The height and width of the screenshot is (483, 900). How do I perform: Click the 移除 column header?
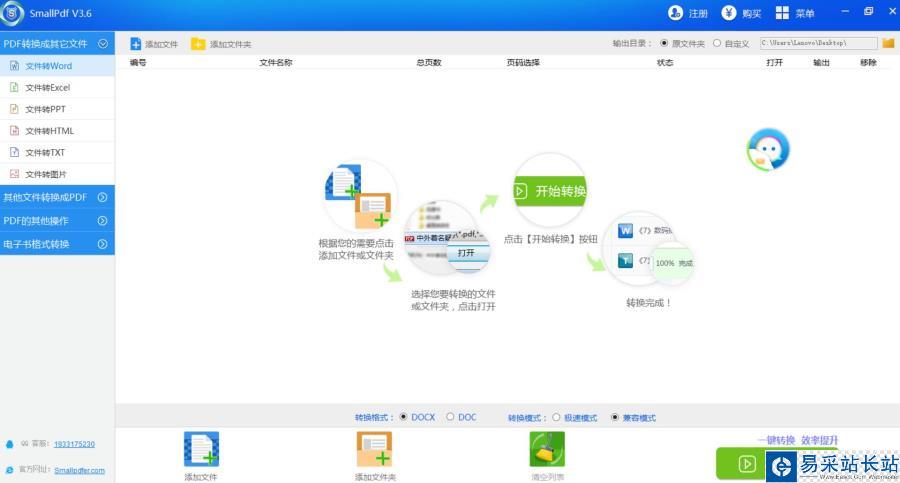click(x=868, y=62)
